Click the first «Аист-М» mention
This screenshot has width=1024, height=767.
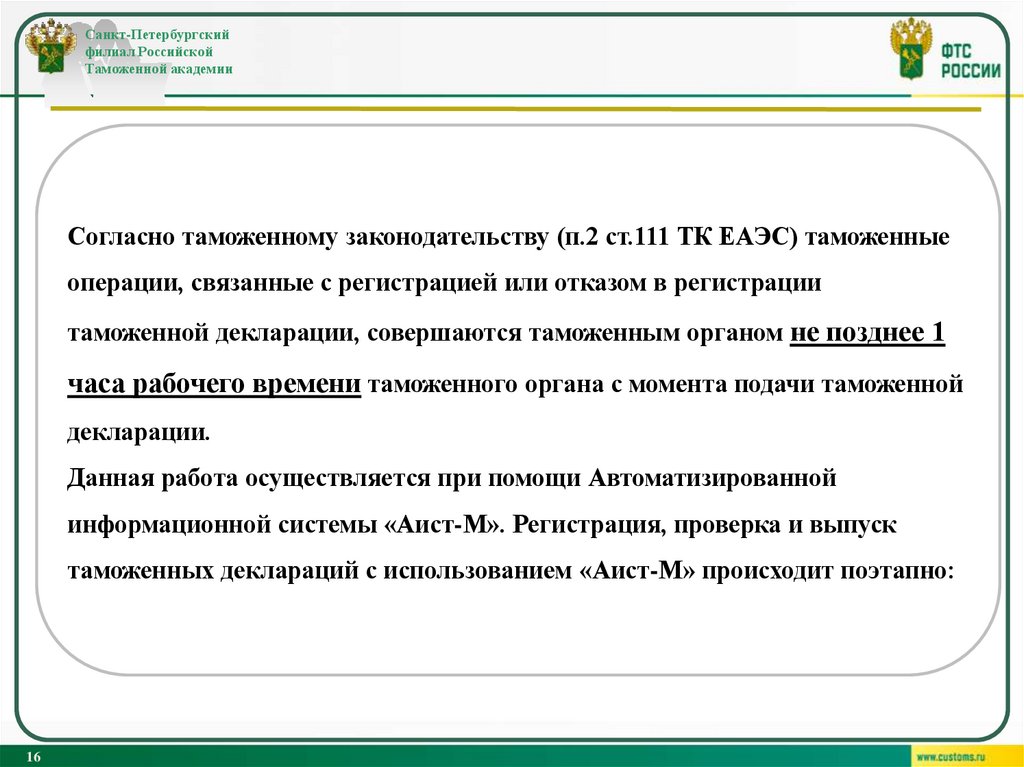tap(443, 525)
